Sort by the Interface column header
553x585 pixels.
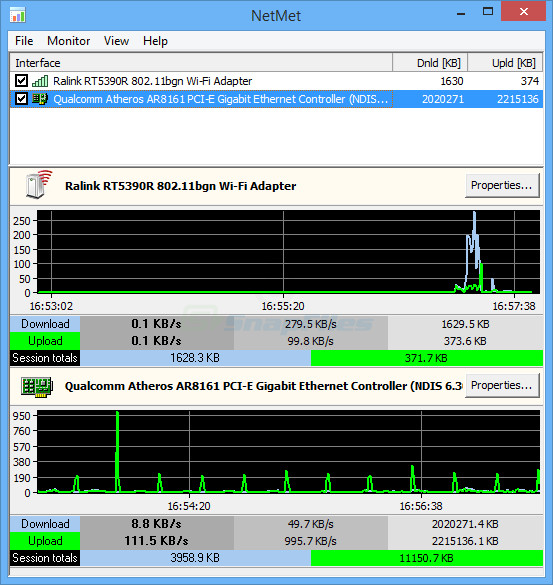pyautogui.click(x=201, y=63)
